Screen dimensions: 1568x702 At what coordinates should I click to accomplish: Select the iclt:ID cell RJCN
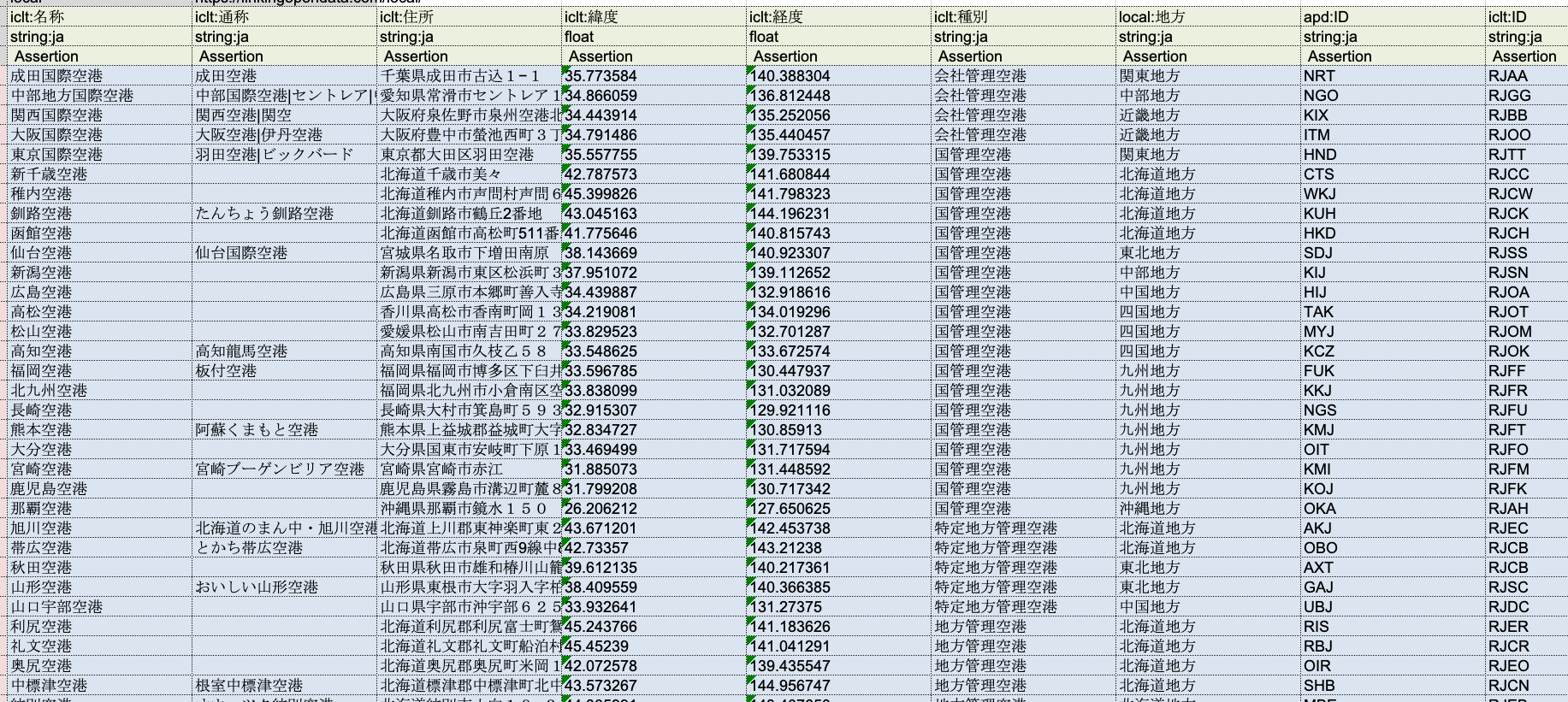(1527, 686)
